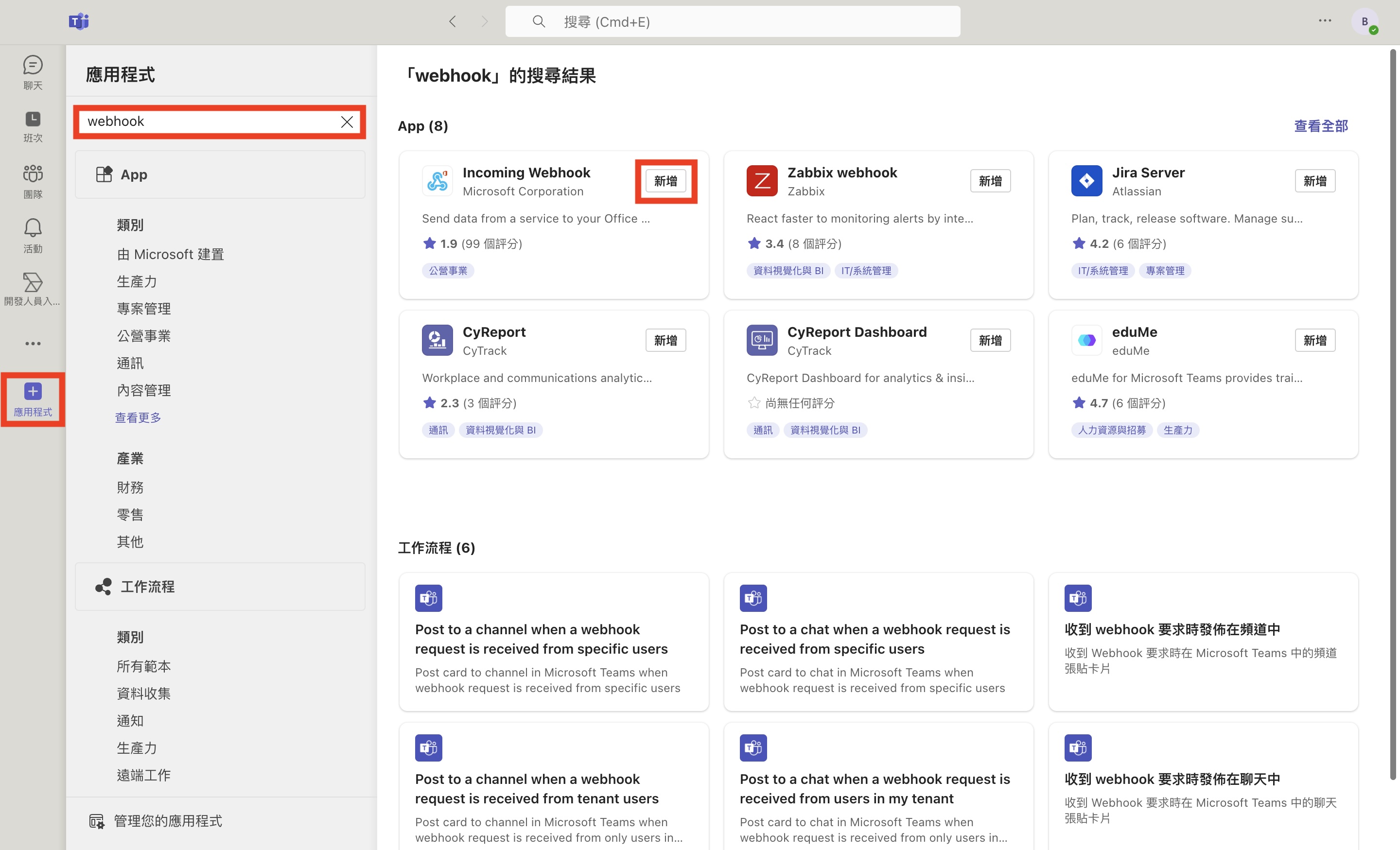Expand categories with 查看更多
This screenshot has height=850, width=1400.
(138, 417)
